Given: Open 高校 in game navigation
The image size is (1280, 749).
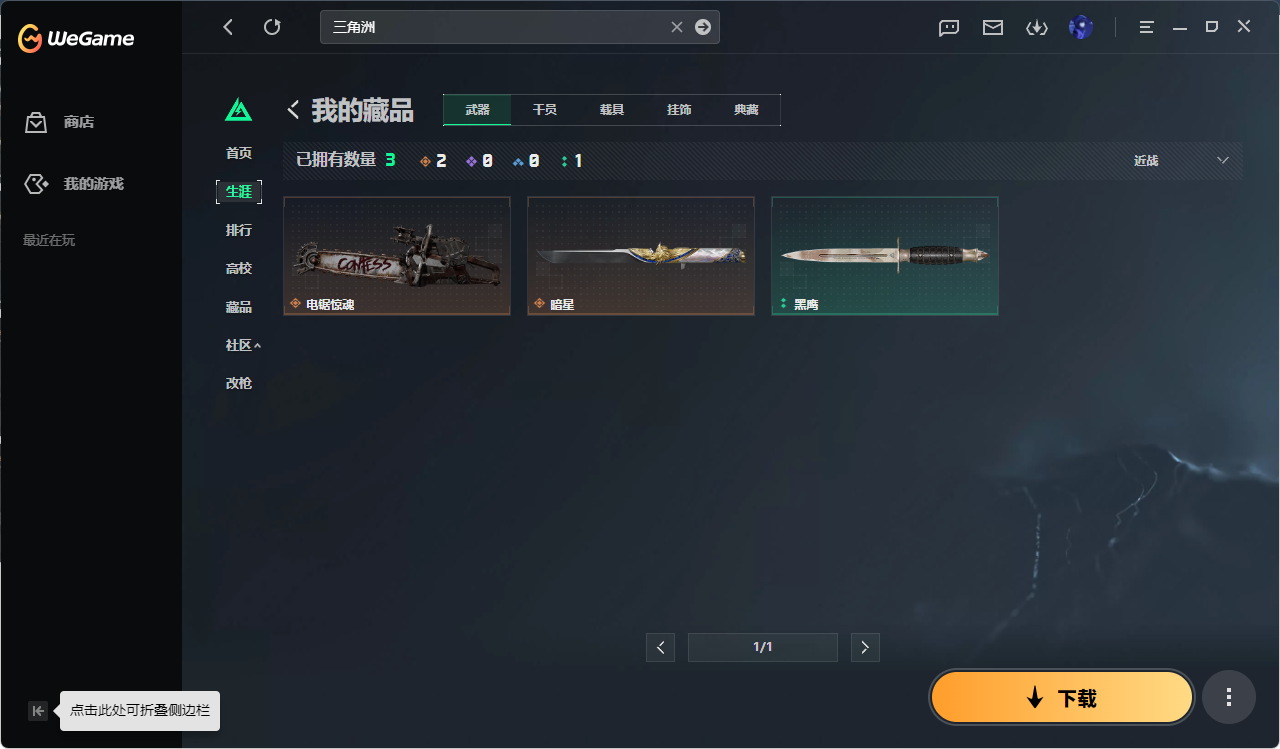Looking at the screenshot, I should coord(239,268).
